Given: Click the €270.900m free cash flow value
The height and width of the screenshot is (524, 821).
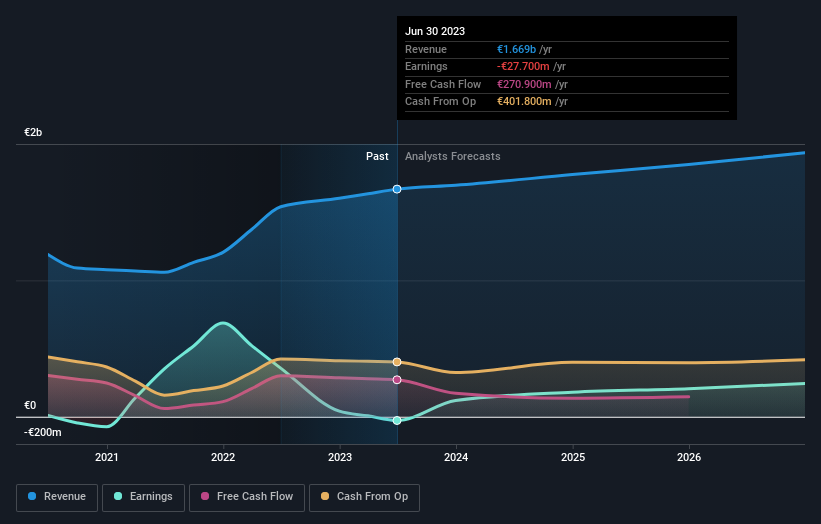Looking at the screenshot, I should [x=524, y=84].
